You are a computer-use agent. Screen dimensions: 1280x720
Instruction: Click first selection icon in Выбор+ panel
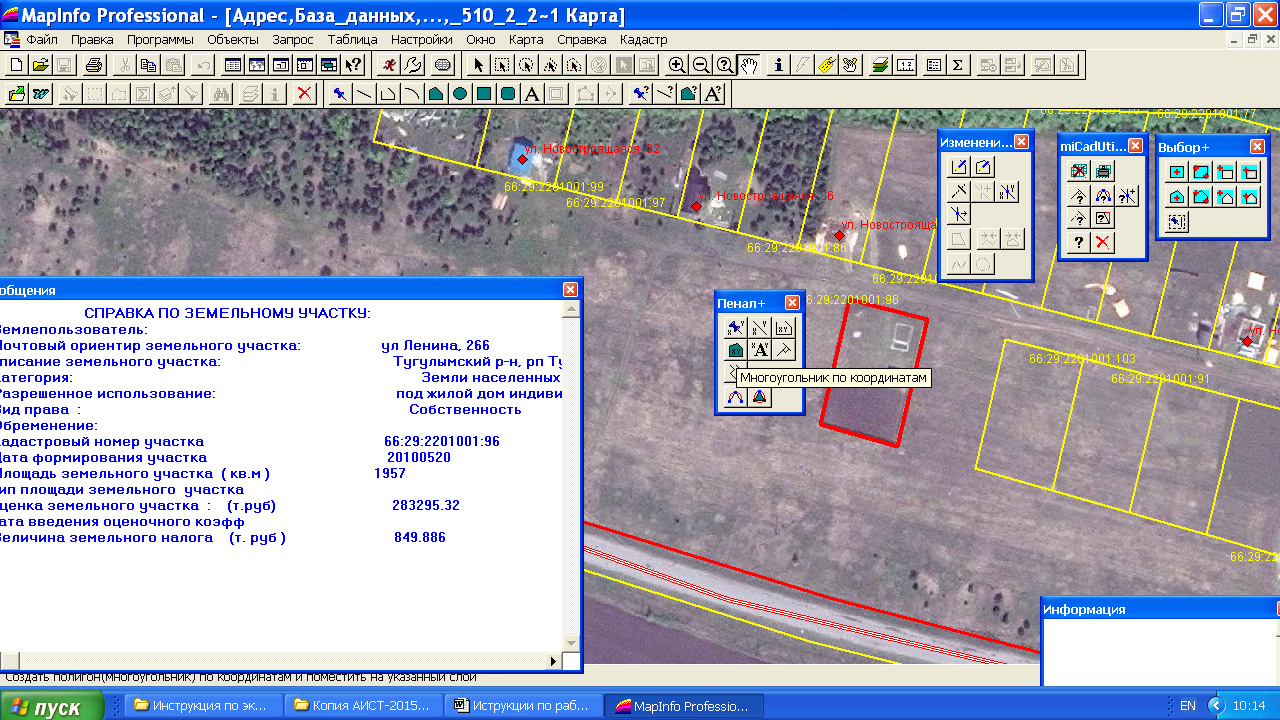(1177, 171)
